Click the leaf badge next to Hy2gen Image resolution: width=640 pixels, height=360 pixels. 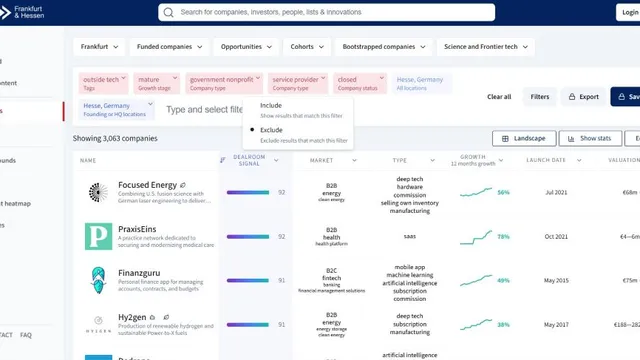tap(166, 317)
